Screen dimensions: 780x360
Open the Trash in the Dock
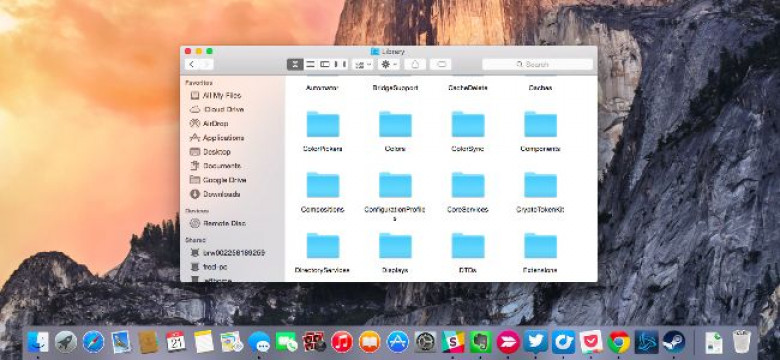coord(741,342)
